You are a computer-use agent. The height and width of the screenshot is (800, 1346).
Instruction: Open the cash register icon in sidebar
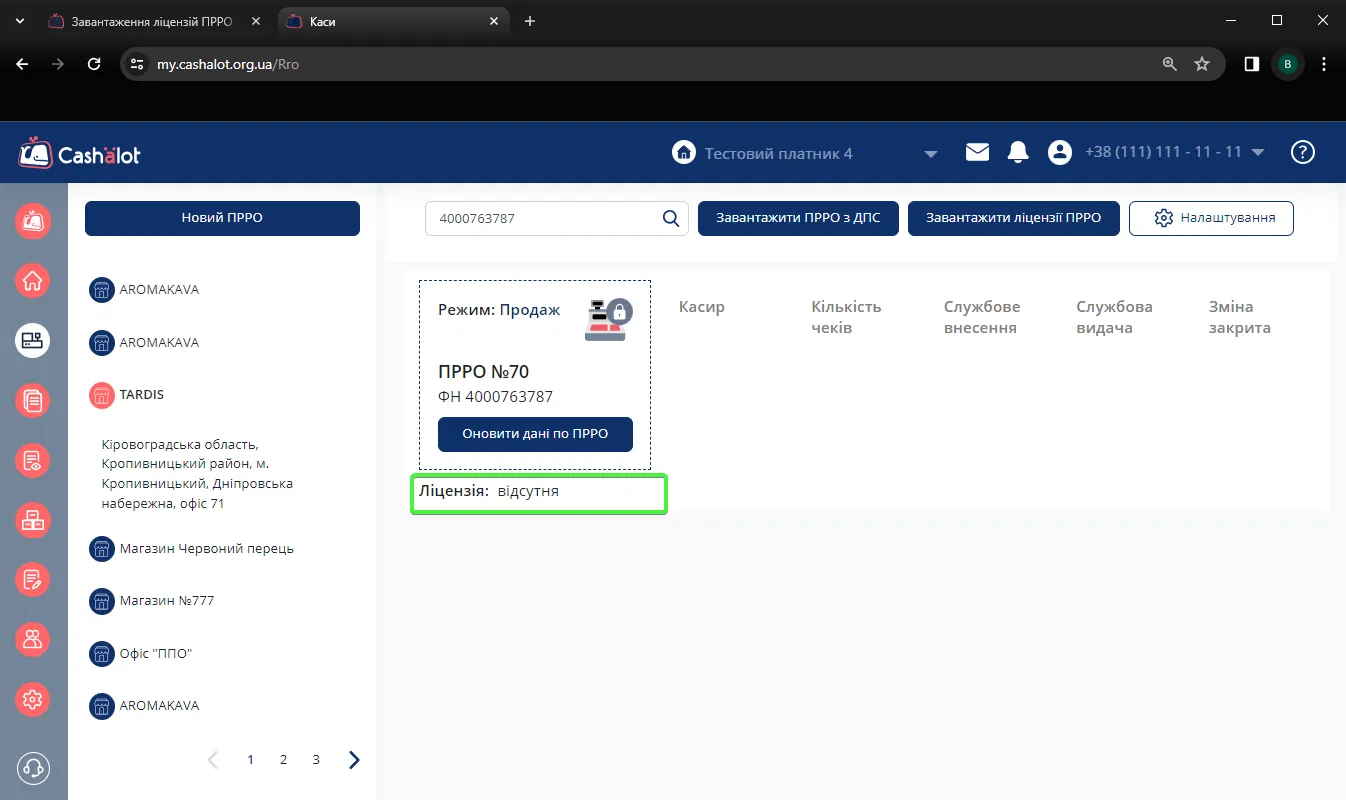click(x=33, y=341)
